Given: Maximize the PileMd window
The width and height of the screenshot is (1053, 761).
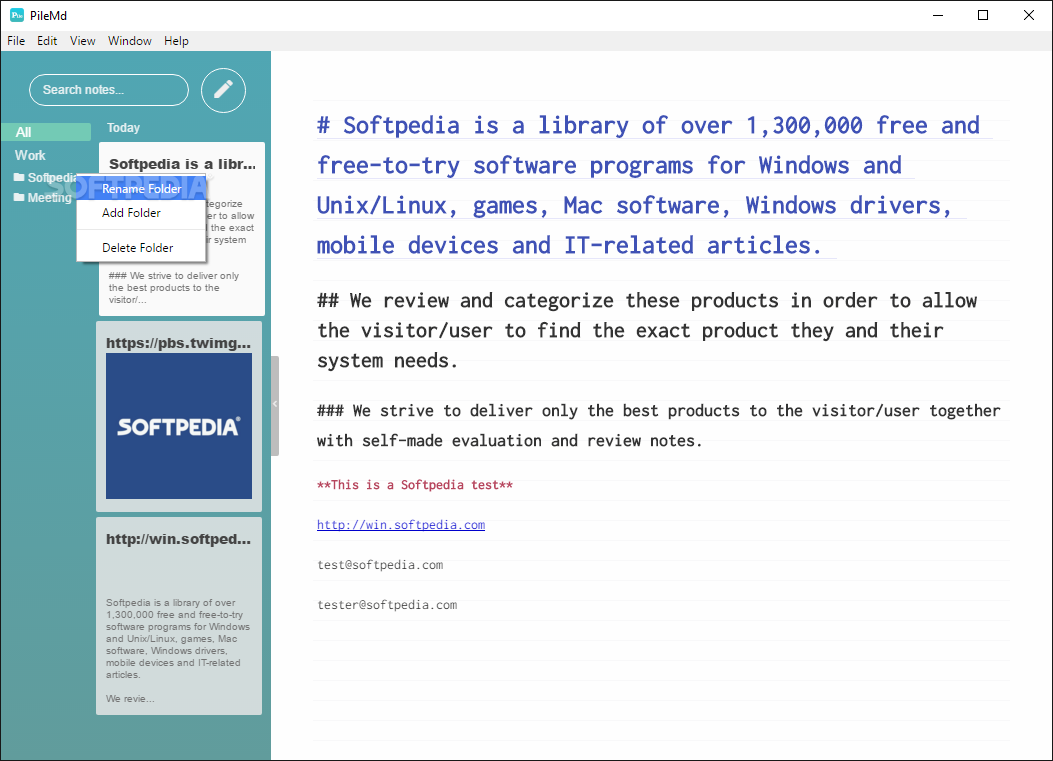Looking at the screenshot, I should [983, 15].
